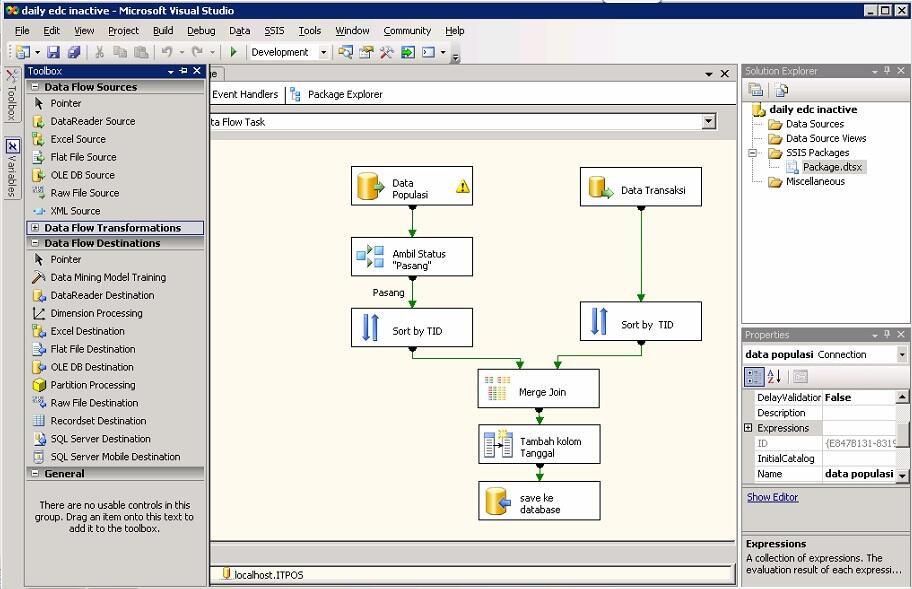Select the 'save ke database' destination component
Screen dimensions: 912x589
[x=539, y=501]
